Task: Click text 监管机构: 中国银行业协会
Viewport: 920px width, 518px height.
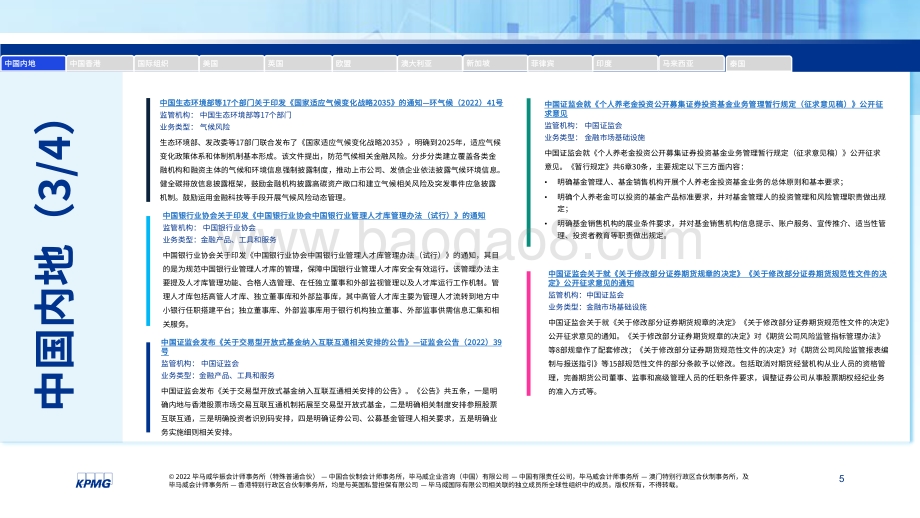Action: tap(209, 228)
